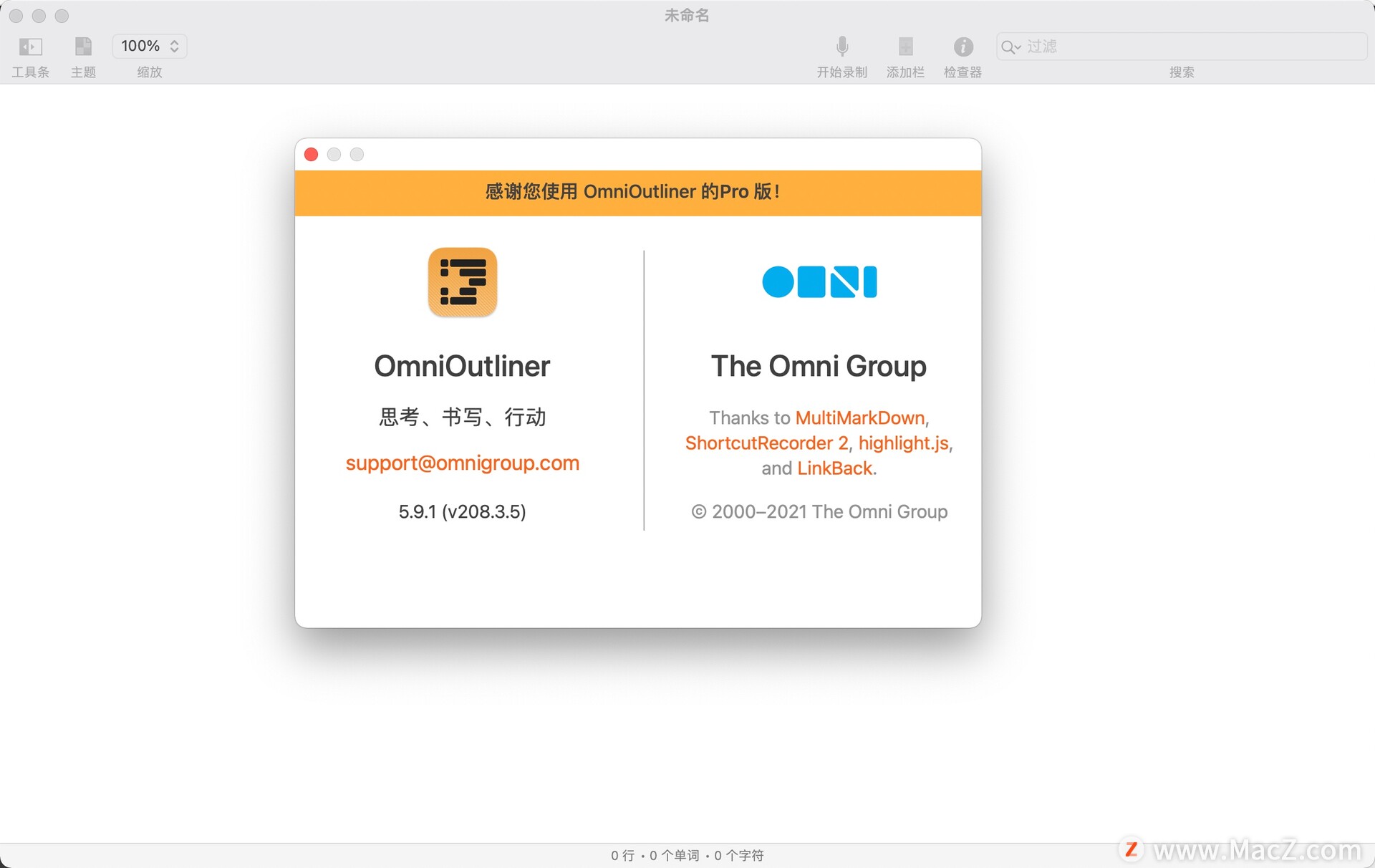The width and height of the screenshot is (1375, 868).
Task: Open the search options magnifier dropdown
Action: [1010, 47]
